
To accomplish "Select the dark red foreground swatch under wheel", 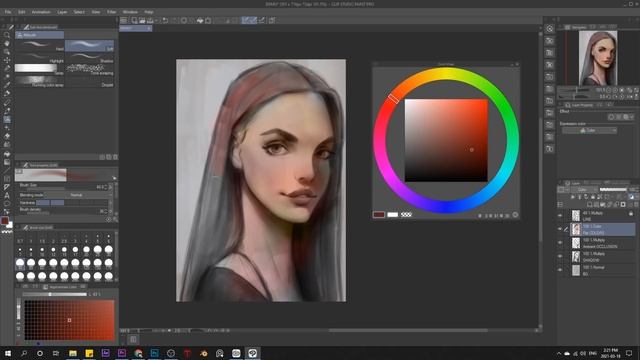I will (379, 215).
